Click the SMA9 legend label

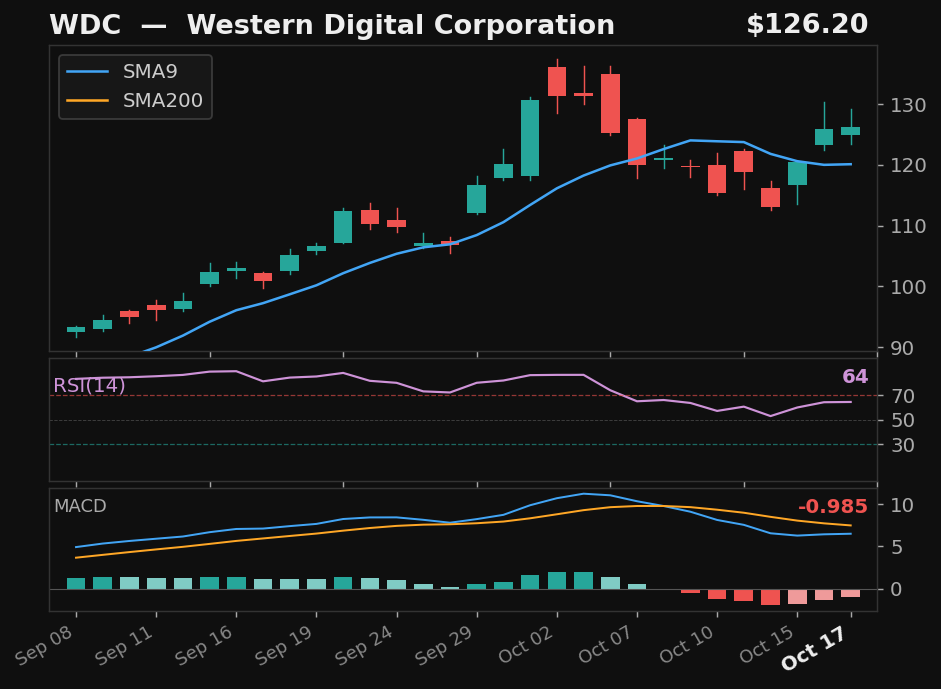150,71
